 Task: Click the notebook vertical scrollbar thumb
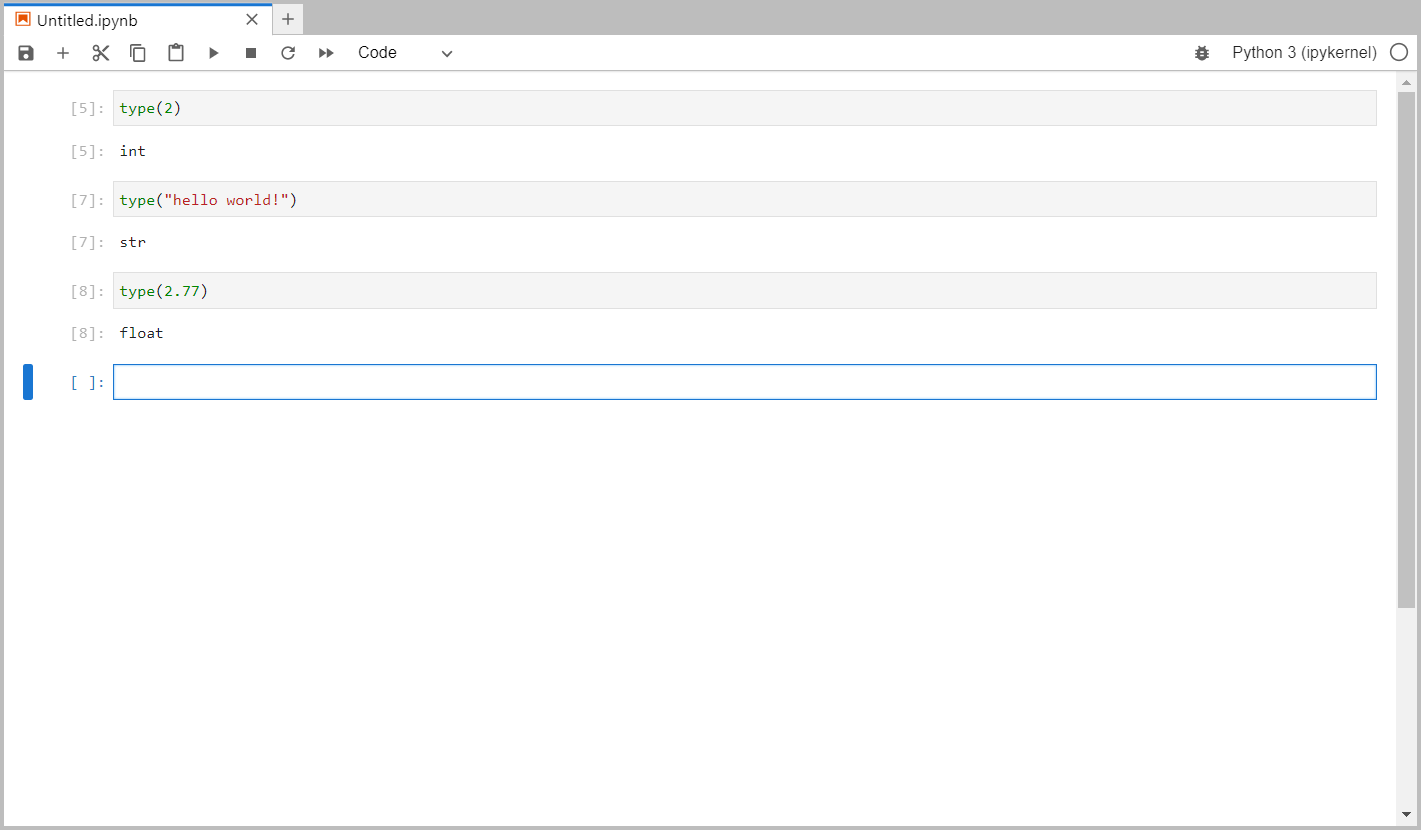click(1406, 349)
